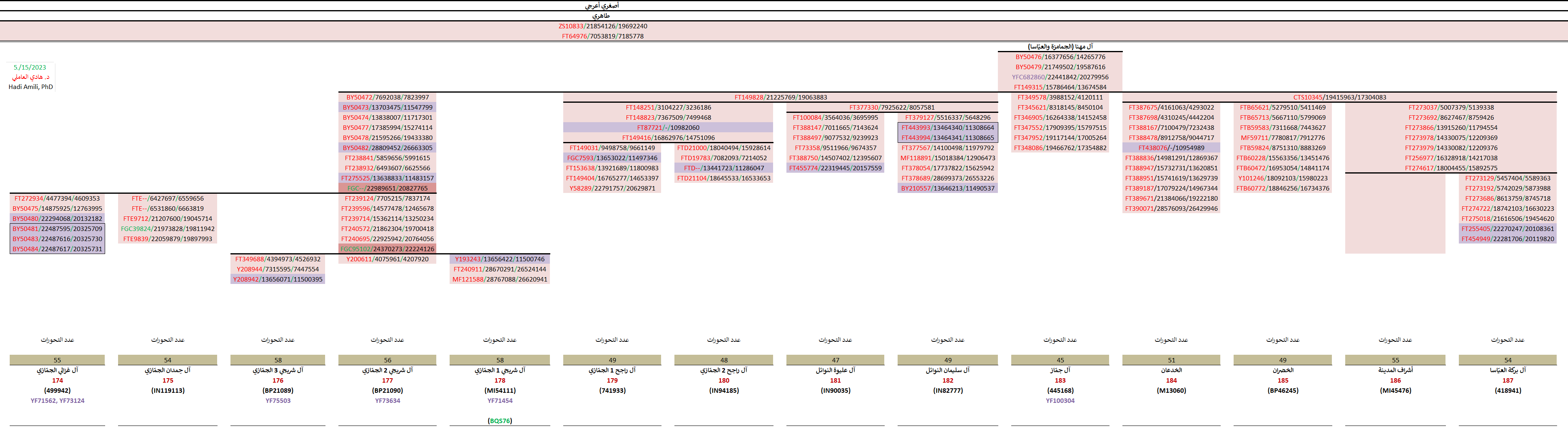Screen dimensions: 1568x432
Task: Click the BY210557 highlighted cell
Action: [x=947, y=188]
